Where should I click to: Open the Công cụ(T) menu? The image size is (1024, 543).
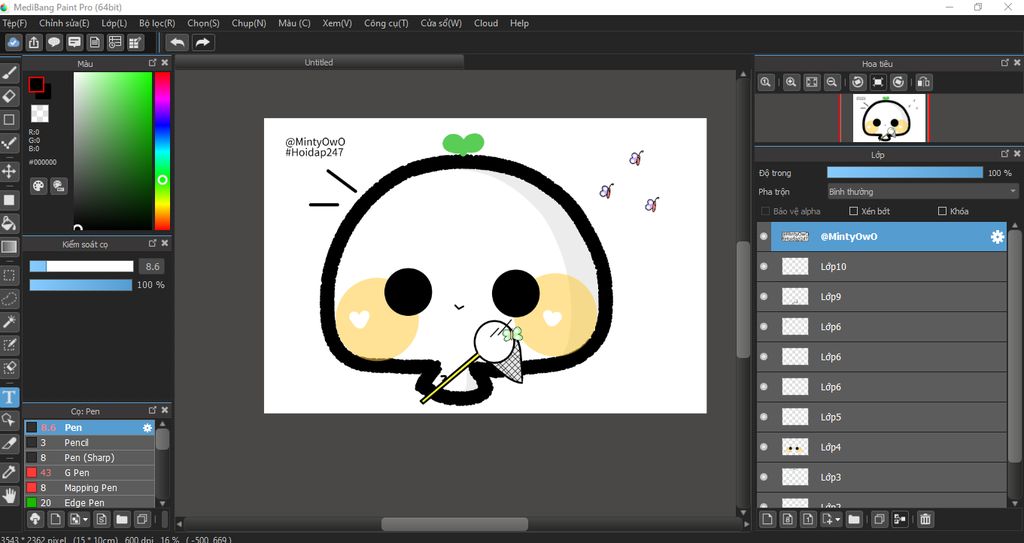pos(386,23)
